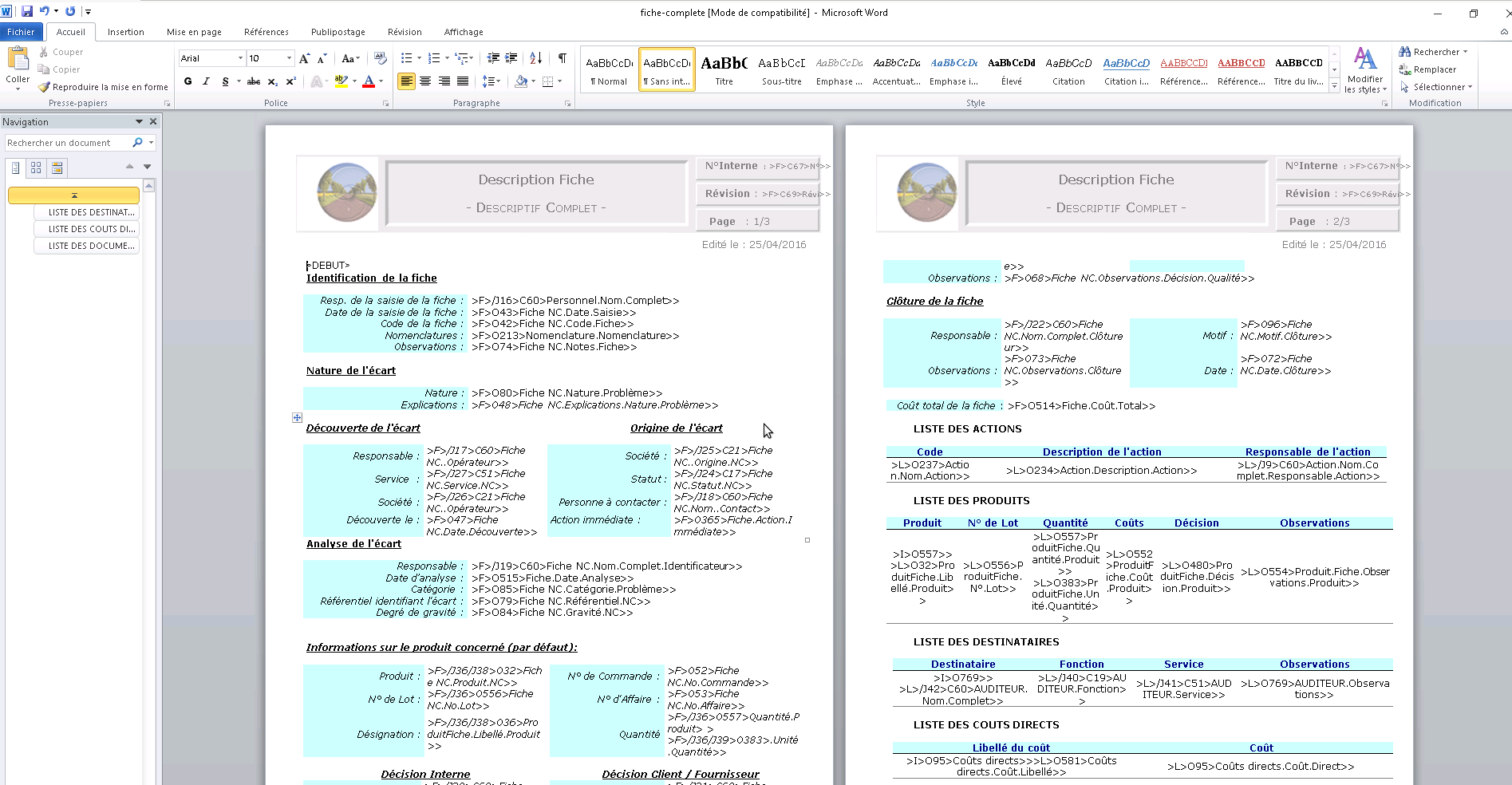The image size is (1512, 785).
Task: Switch to the Mise en page tab
Action: [194, 32]
